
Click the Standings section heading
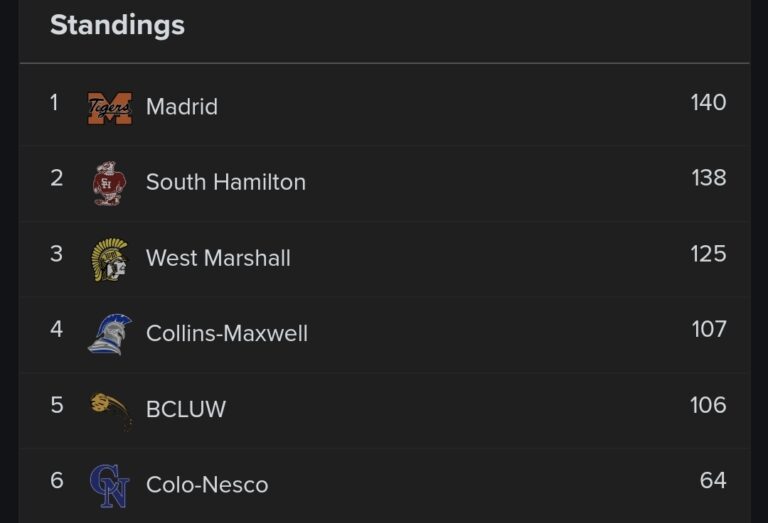tap(117, 25)
